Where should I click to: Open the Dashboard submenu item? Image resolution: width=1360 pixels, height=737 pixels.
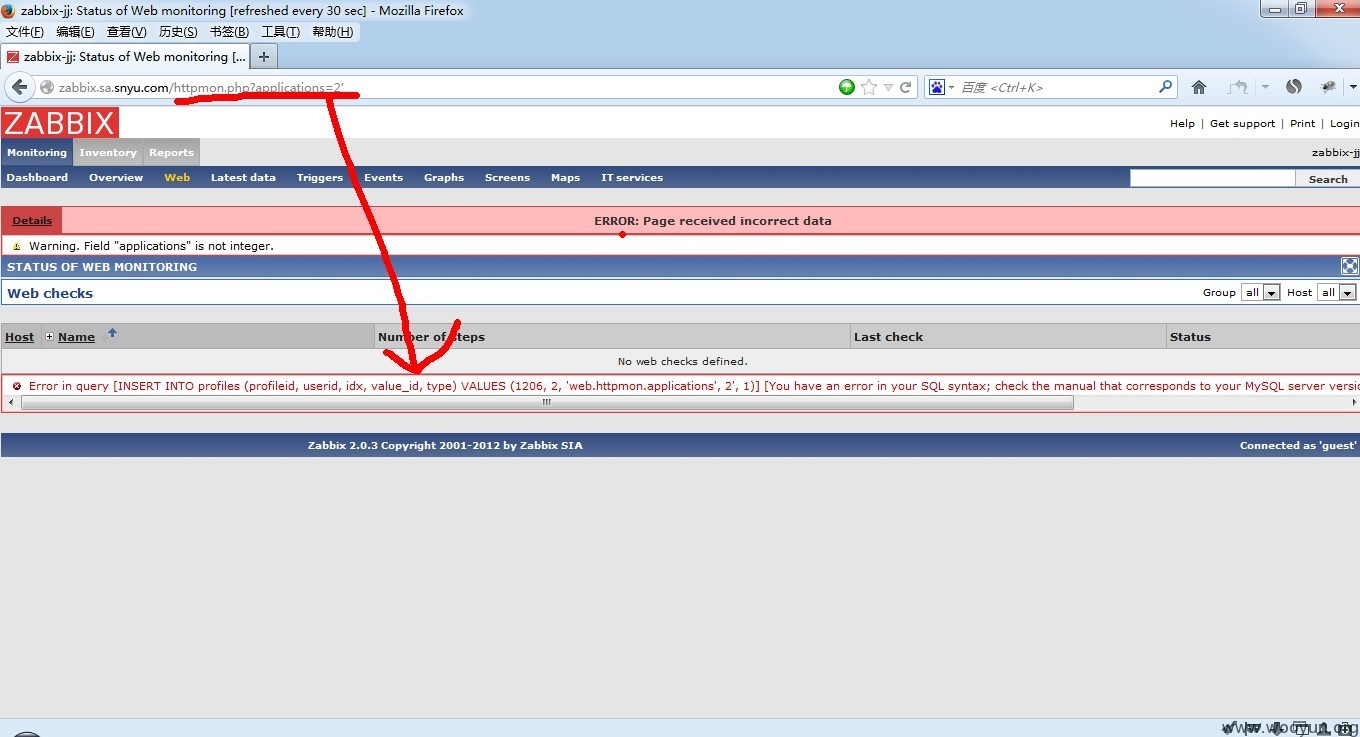37,178
